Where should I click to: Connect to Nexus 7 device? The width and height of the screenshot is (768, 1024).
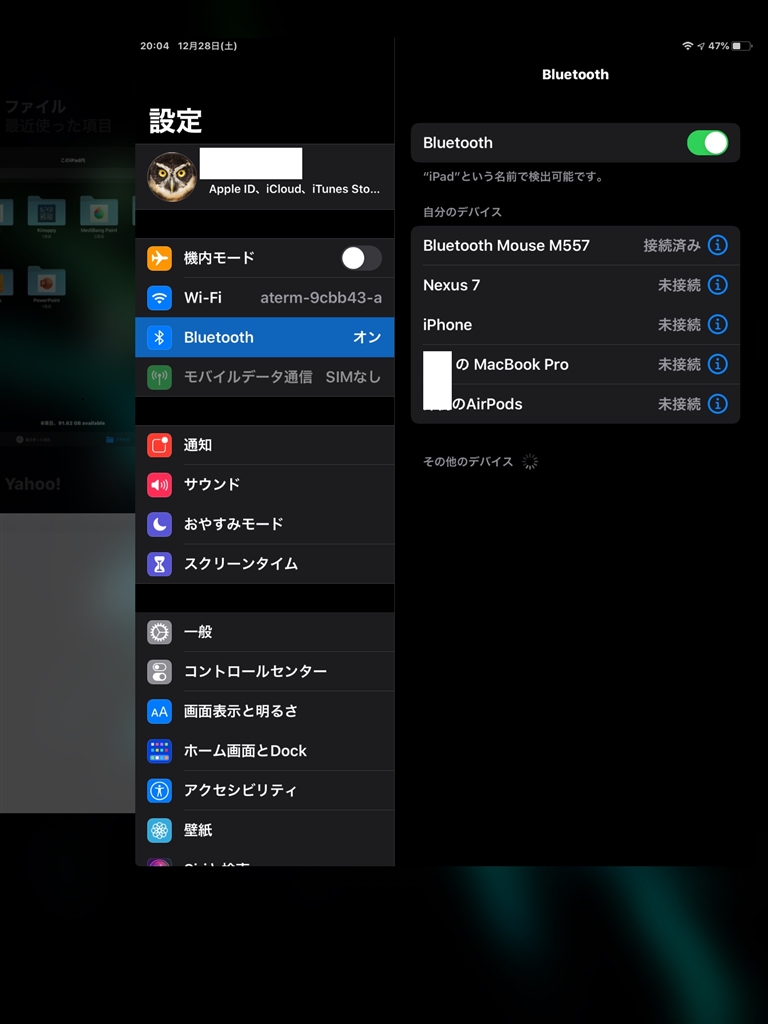tap(575, 285)
